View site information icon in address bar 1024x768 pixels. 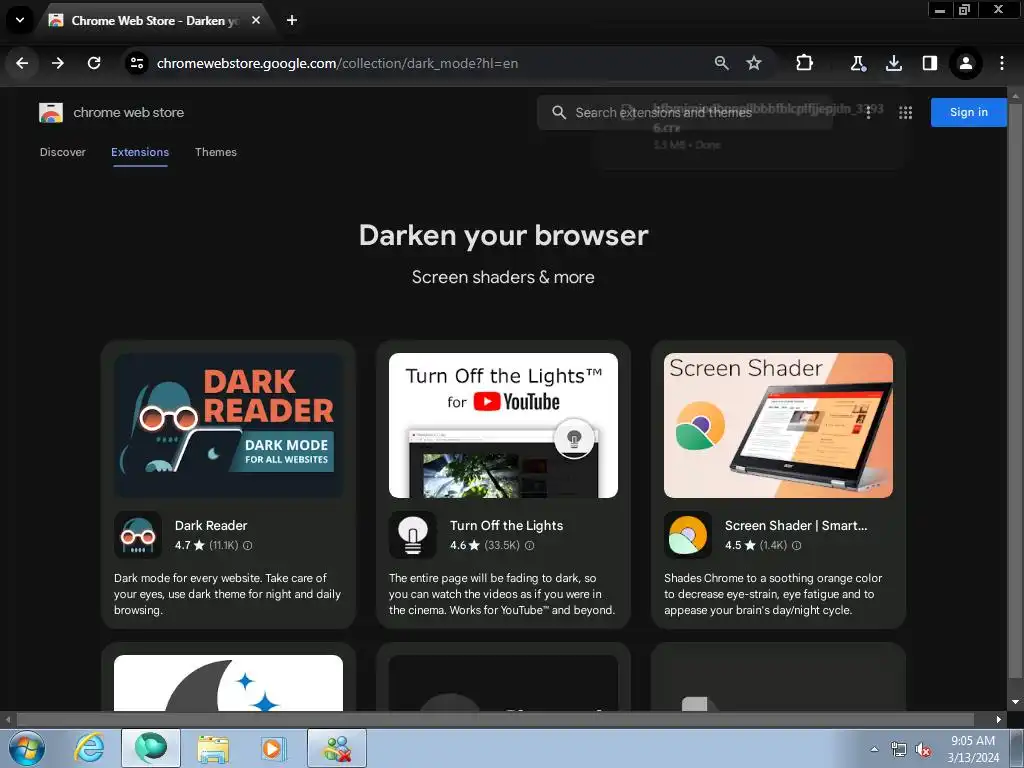click(x=136, y=63)
